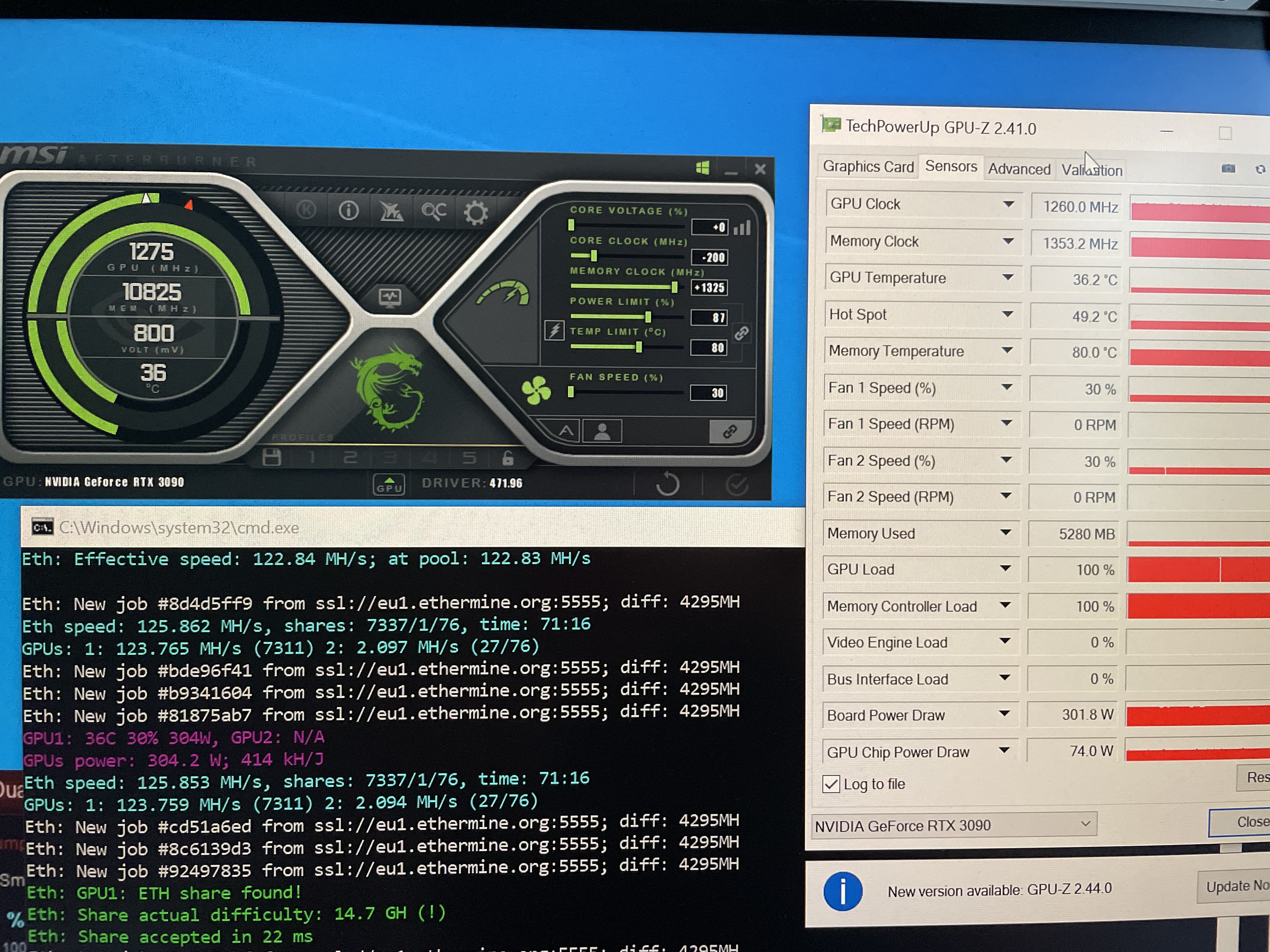Click the reset settings circular arrow
Viewport: 1270px width, 952px height.
coord(668,484)
